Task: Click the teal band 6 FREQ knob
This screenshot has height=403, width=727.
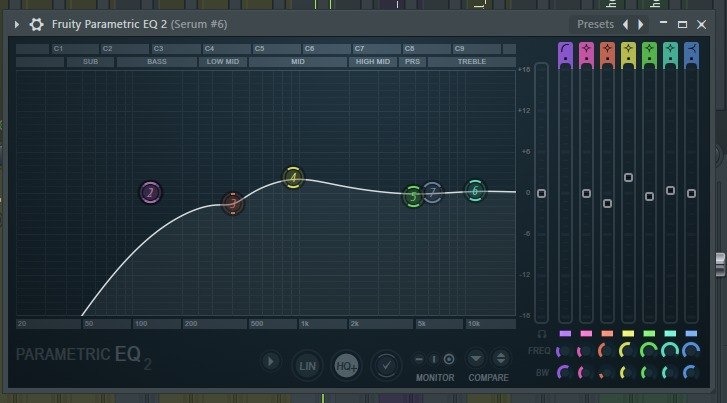Action: point(670,351)
